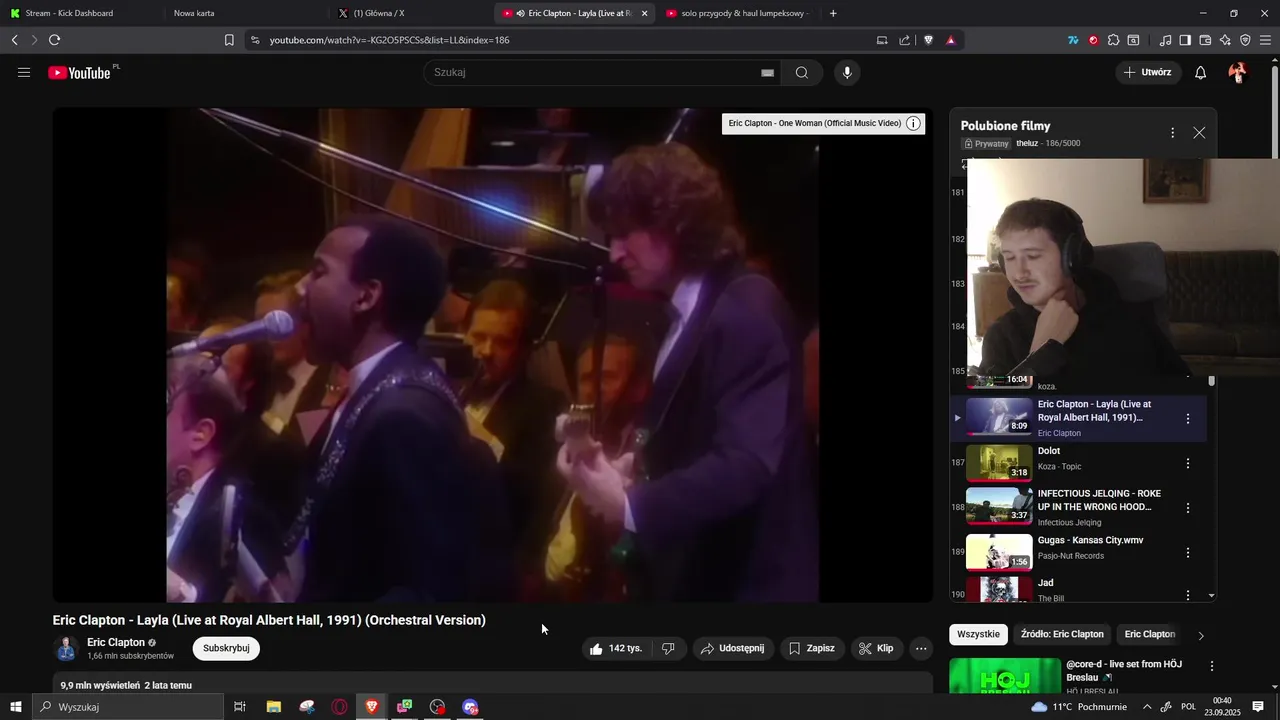Viewport: 1280px width, 720px height.
Task: Dislike the video with thumbs down
Action: (x=668, y=648)
